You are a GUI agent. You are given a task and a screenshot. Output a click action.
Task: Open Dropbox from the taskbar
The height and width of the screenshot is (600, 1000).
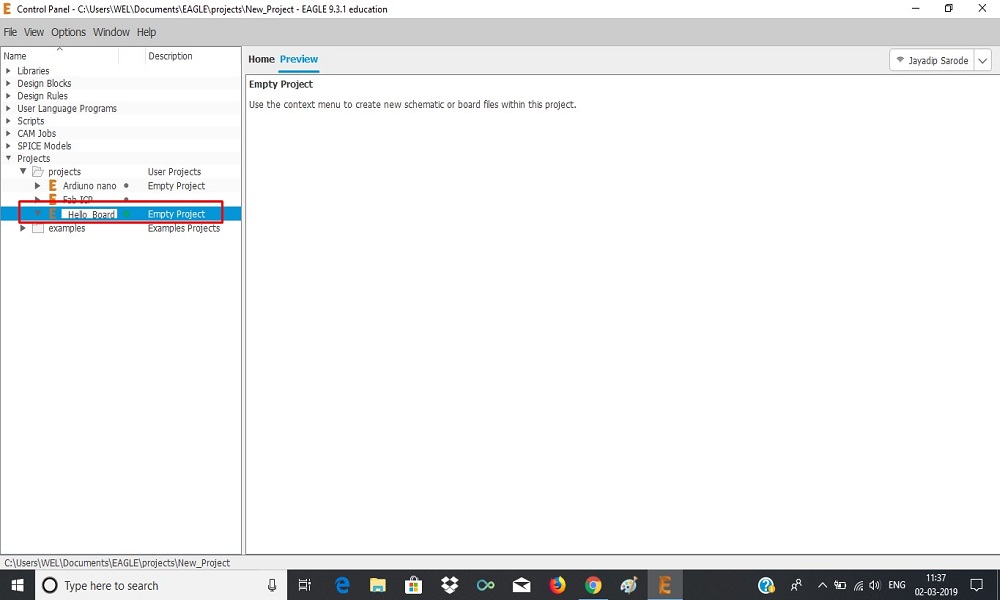[450, 585]
